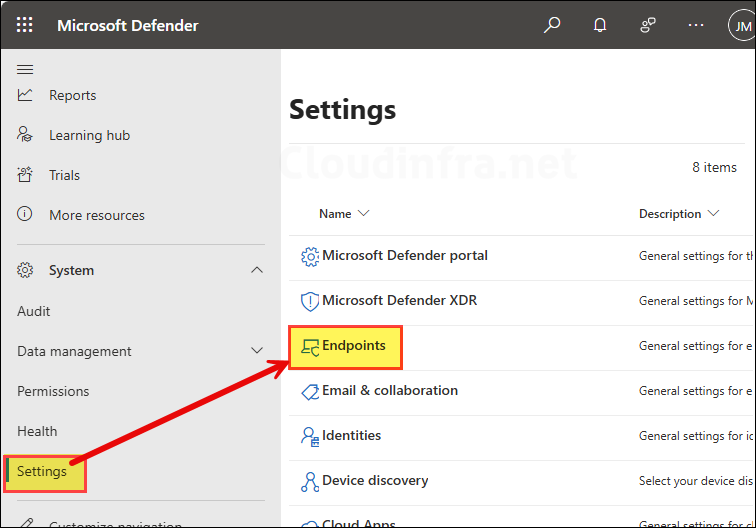Click the Microsoft Defender XDR shield icon
Viewport: 756px width, 528px height.
(x=310, y=302)
